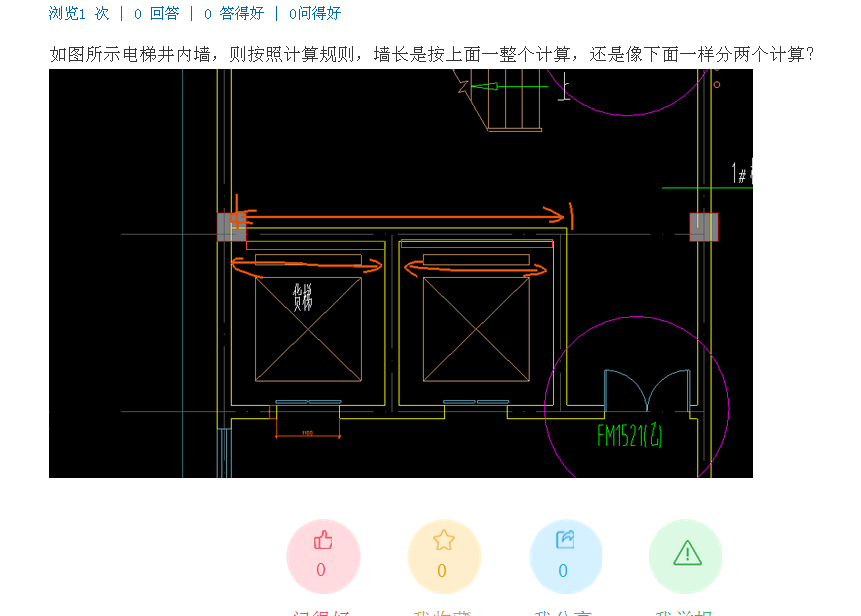This screenshot has height=616, width=861.
Task: Click the blue share icon
Action: click(565, 540)
